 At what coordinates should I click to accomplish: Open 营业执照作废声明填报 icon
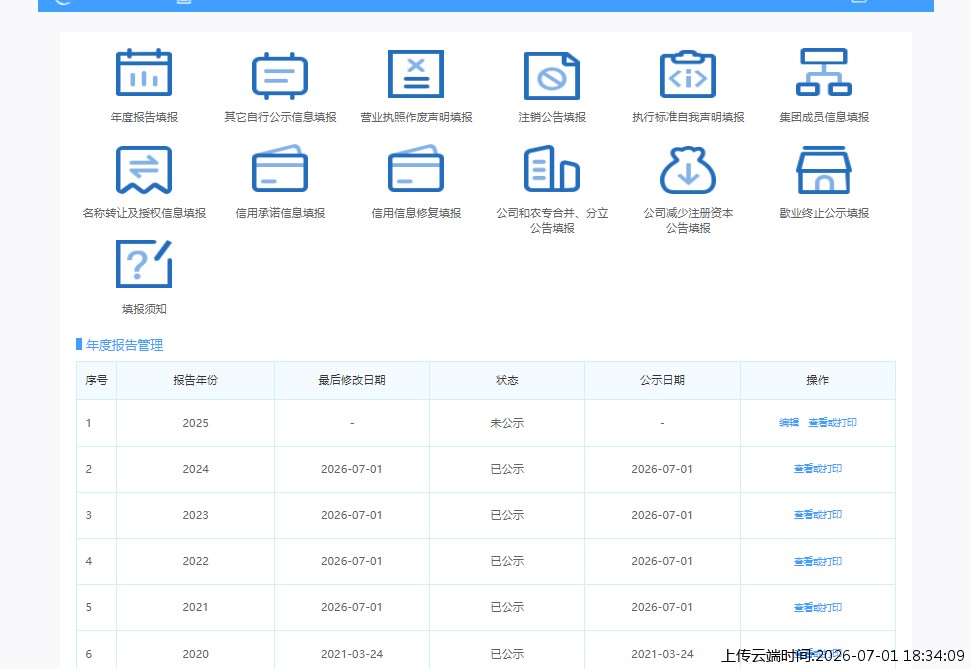[x=416, y=74]
